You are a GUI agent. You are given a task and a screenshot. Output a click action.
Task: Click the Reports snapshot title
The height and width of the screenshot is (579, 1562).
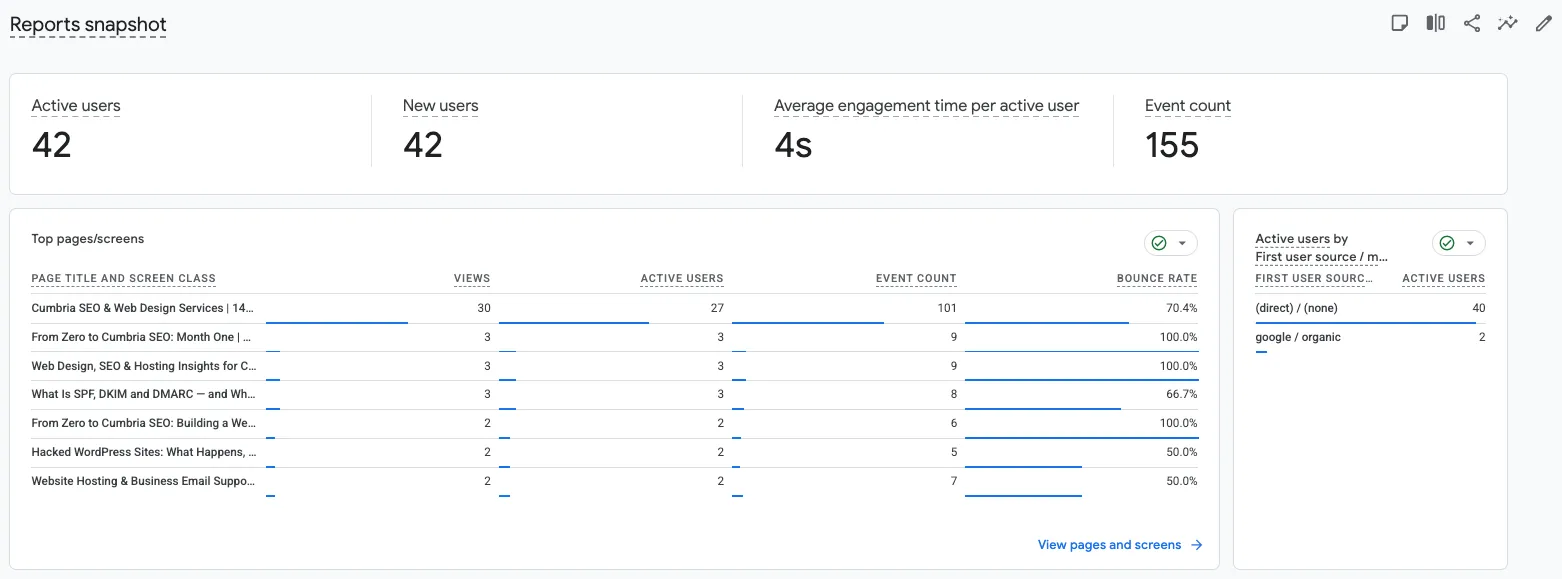pos(88,25)
